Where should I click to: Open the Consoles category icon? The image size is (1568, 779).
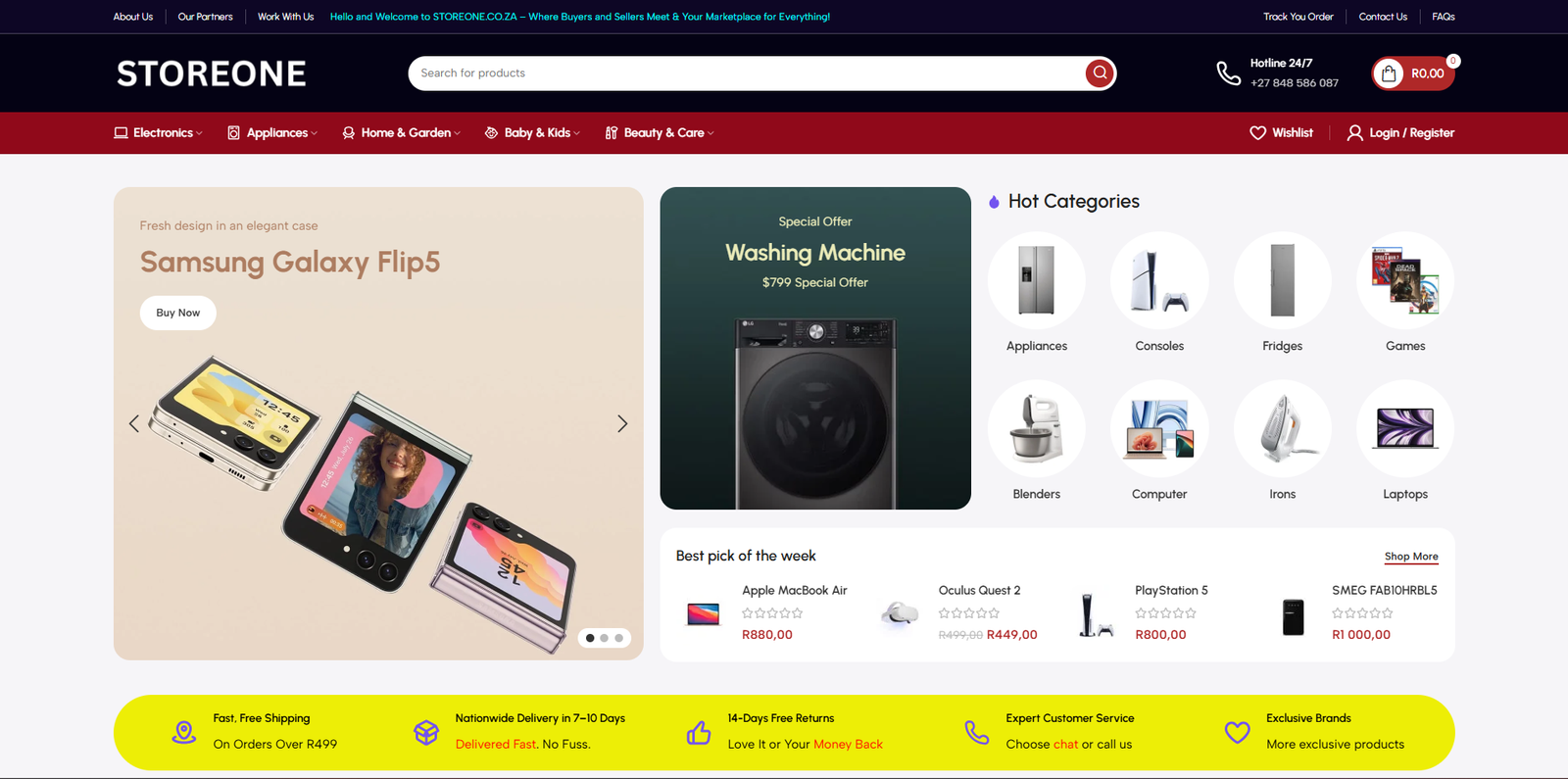point(1159,280)
